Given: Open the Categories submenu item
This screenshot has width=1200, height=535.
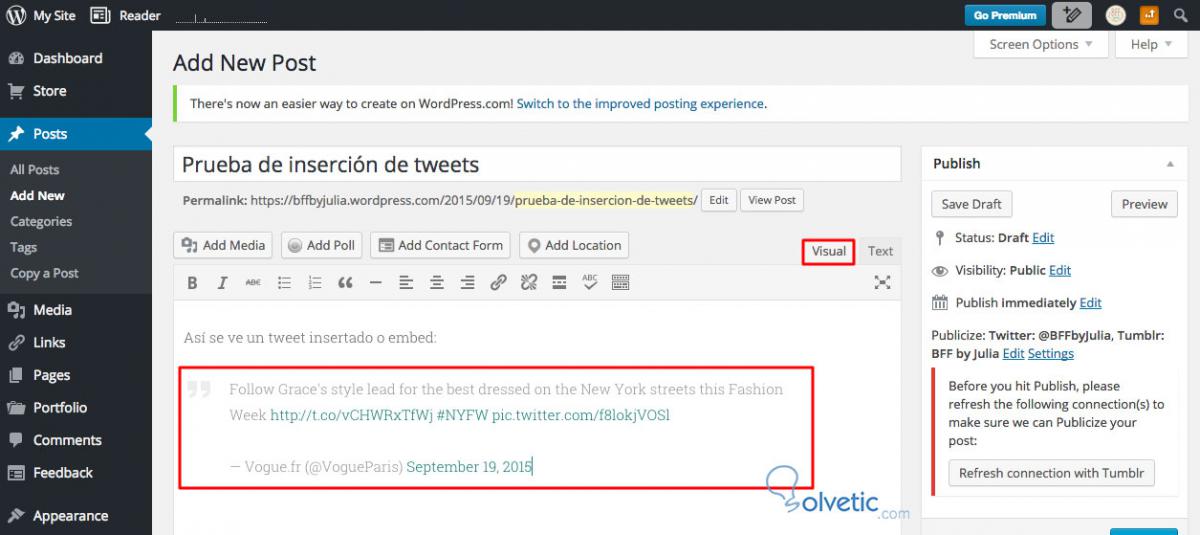Looking at the screenshot, I should coord(41,222).
